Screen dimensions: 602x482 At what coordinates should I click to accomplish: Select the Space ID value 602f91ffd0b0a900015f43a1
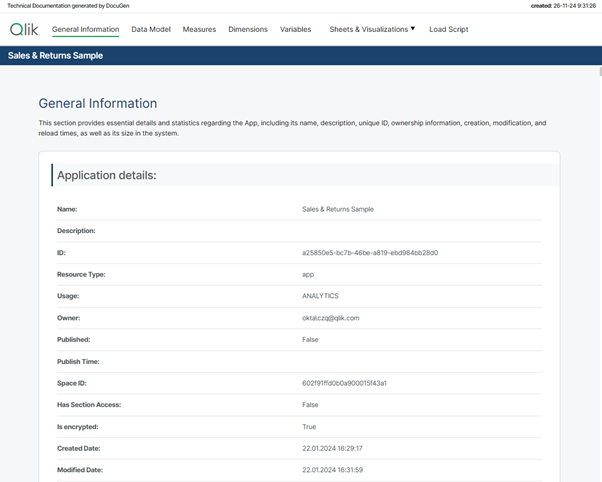pyautogui.click(x=344, y=383)
